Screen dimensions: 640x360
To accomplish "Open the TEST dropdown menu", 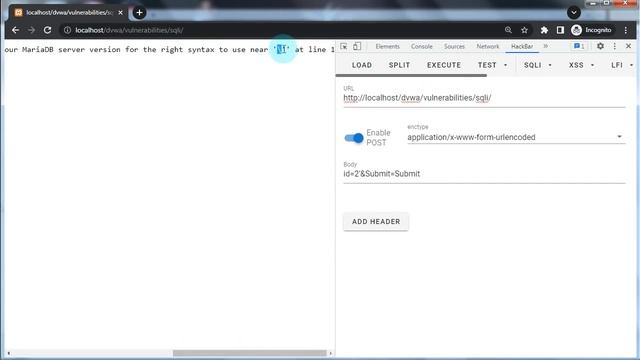I will [x=492, y=65].
